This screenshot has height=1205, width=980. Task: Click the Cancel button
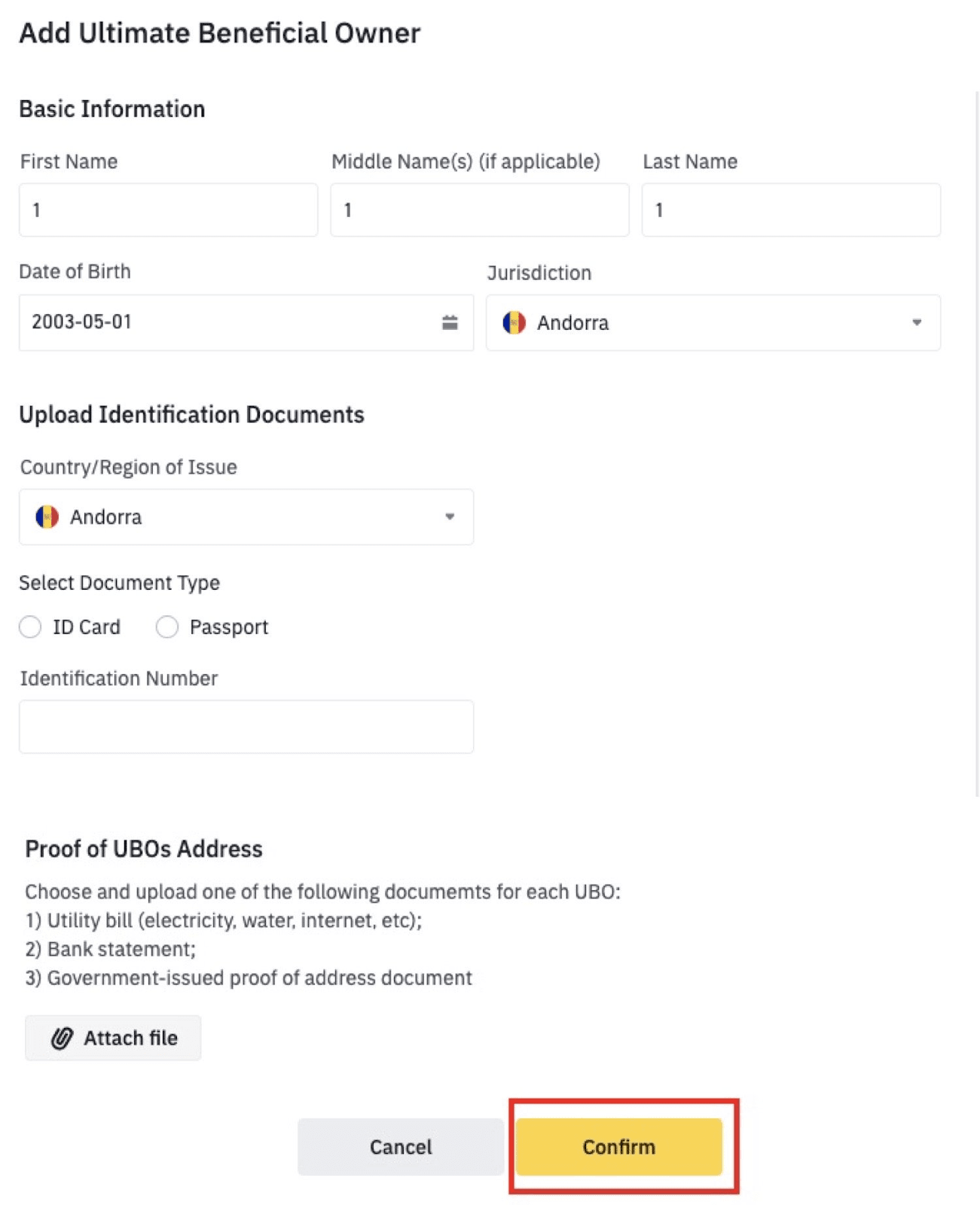point(401,1146)
